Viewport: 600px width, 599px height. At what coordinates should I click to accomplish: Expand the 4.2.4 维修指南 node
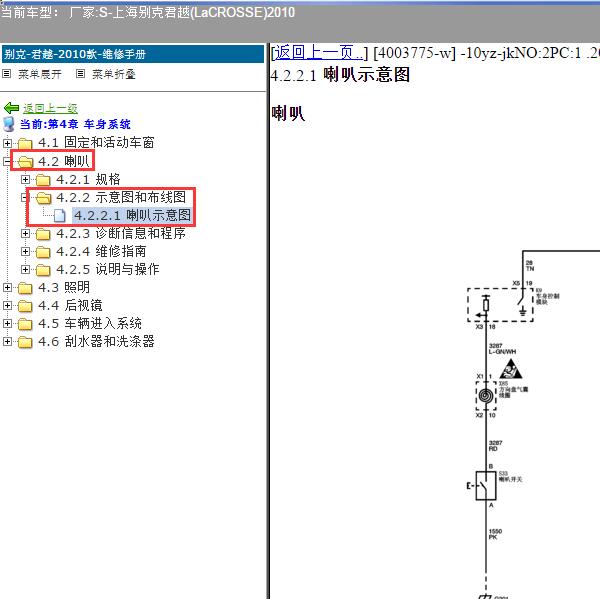pyautogui.click(x=25, y=251)
